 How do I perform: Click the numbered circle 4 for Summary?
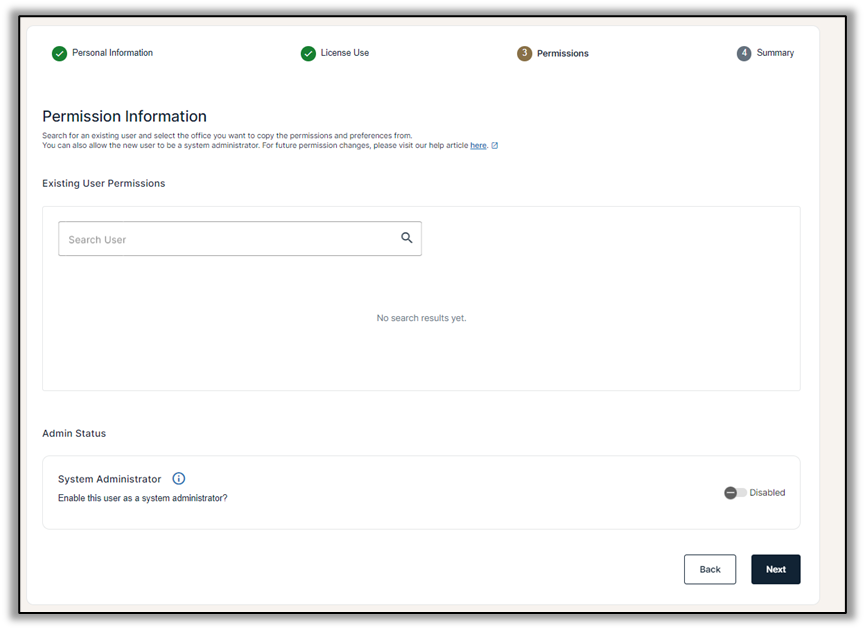click(x=745, y=53)
